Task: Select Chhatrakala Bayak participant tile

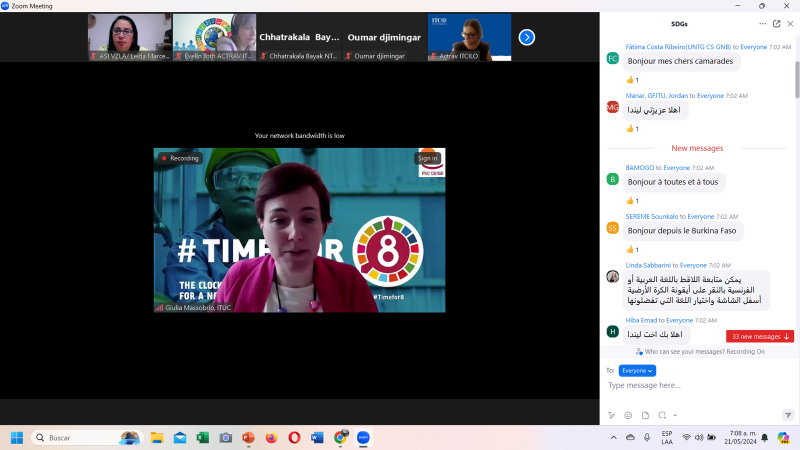Action: (299, 37)
